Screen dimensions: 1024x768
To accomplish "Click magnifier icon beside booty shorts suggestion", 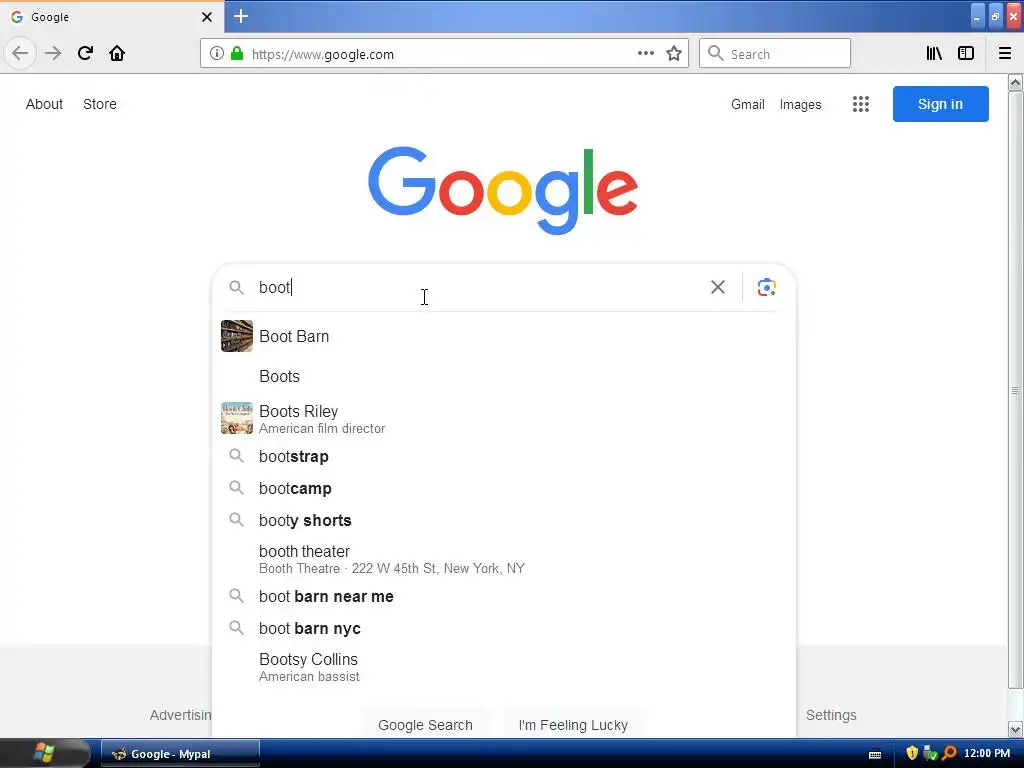I will [x=236, y=520].
